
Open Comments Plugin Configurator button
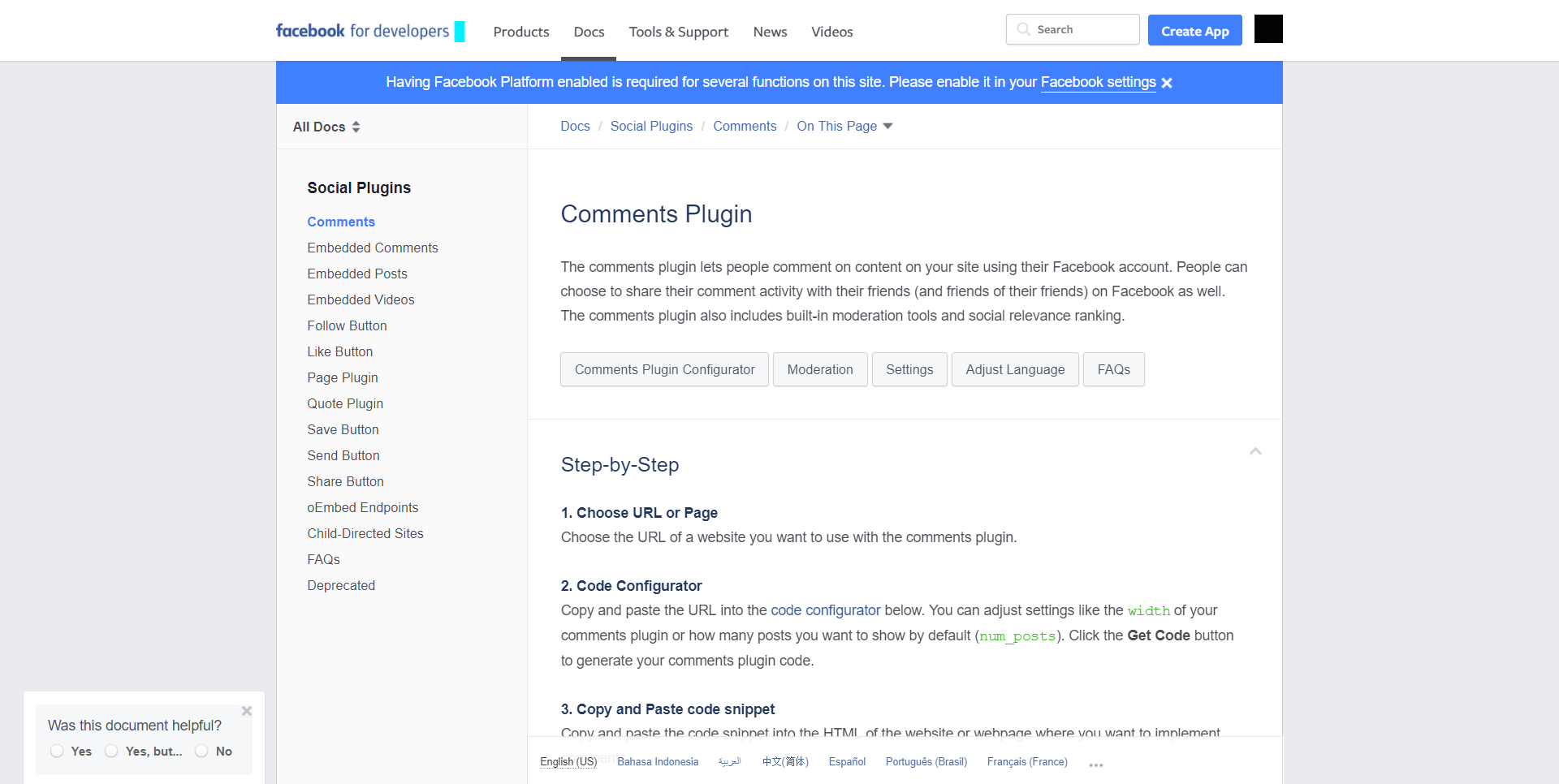[664, 369]
